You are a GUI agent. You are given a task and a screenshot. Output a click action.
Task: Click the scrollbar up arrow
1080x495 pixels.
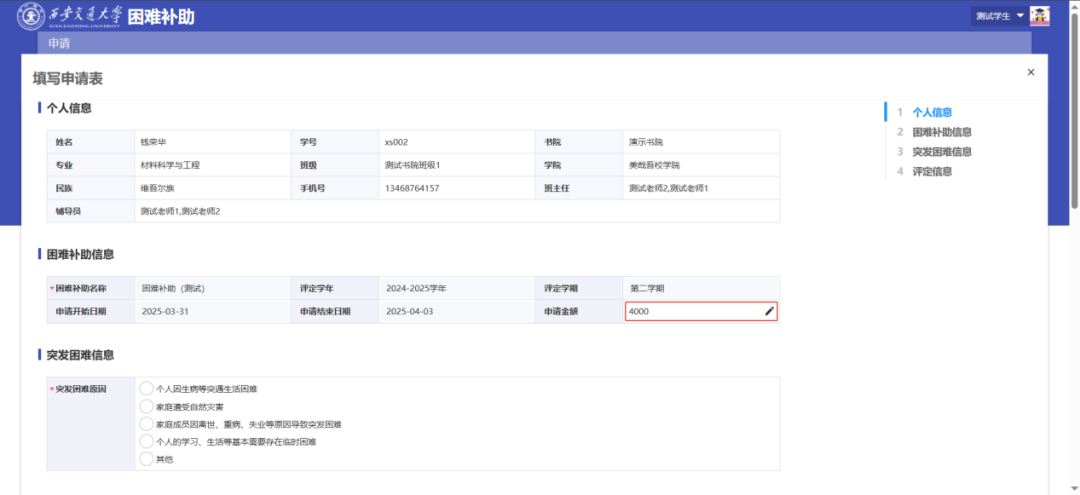(x=1074, y=6)
